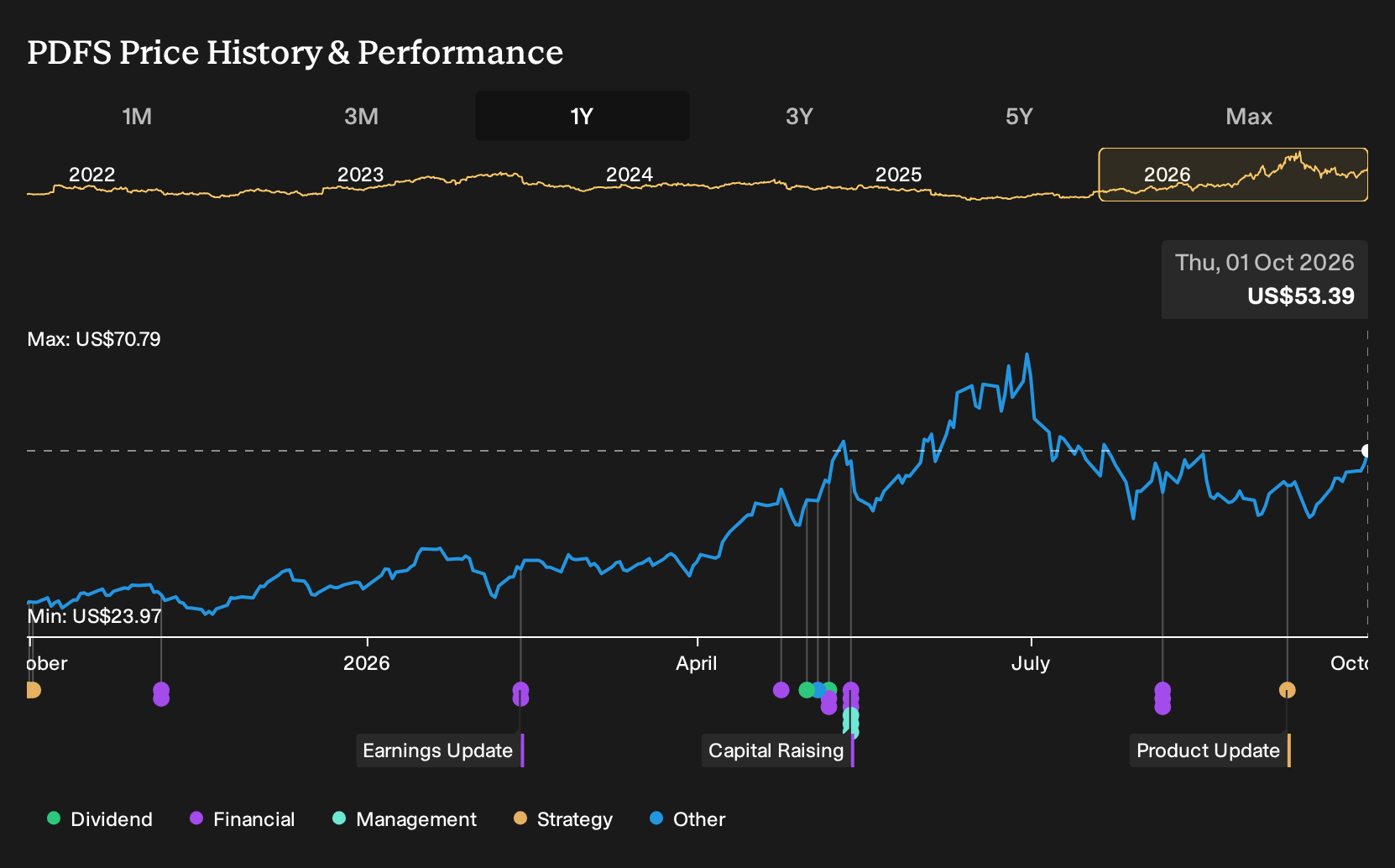Toggle the Dividend legend filter
Viewport: 1395px width, 868px height.
coord(100,819)
